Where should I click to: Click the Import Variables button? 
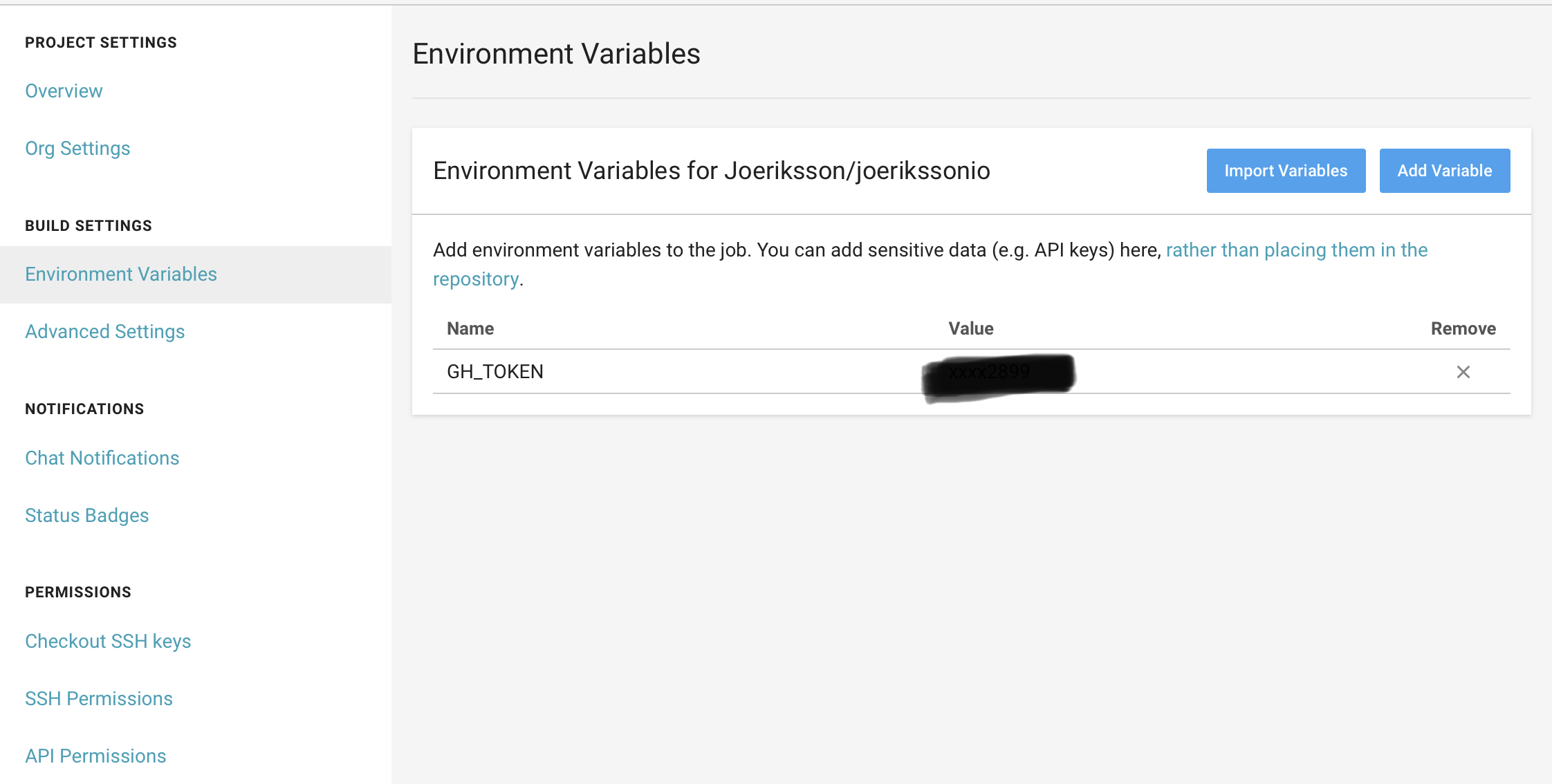pyautogui.click(x=1285, y=170)
